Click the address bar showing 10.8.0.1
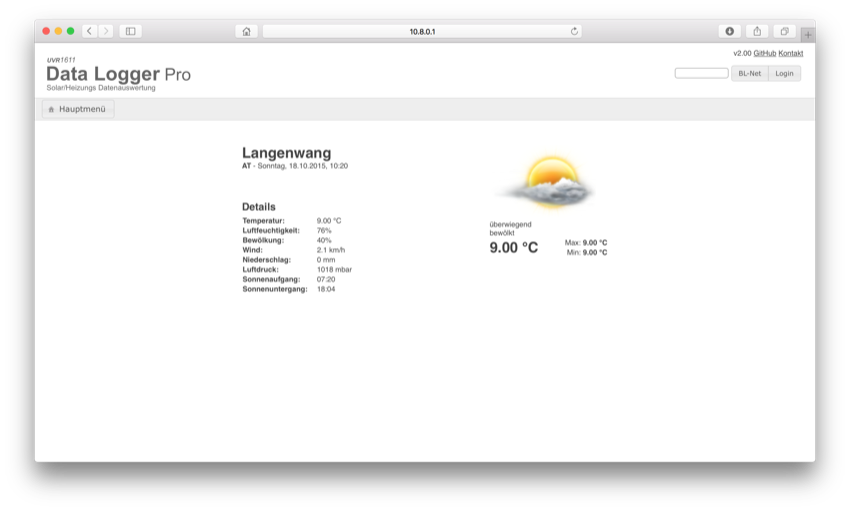The width and height of the screenshot is (850, 511). click(422, 31)
